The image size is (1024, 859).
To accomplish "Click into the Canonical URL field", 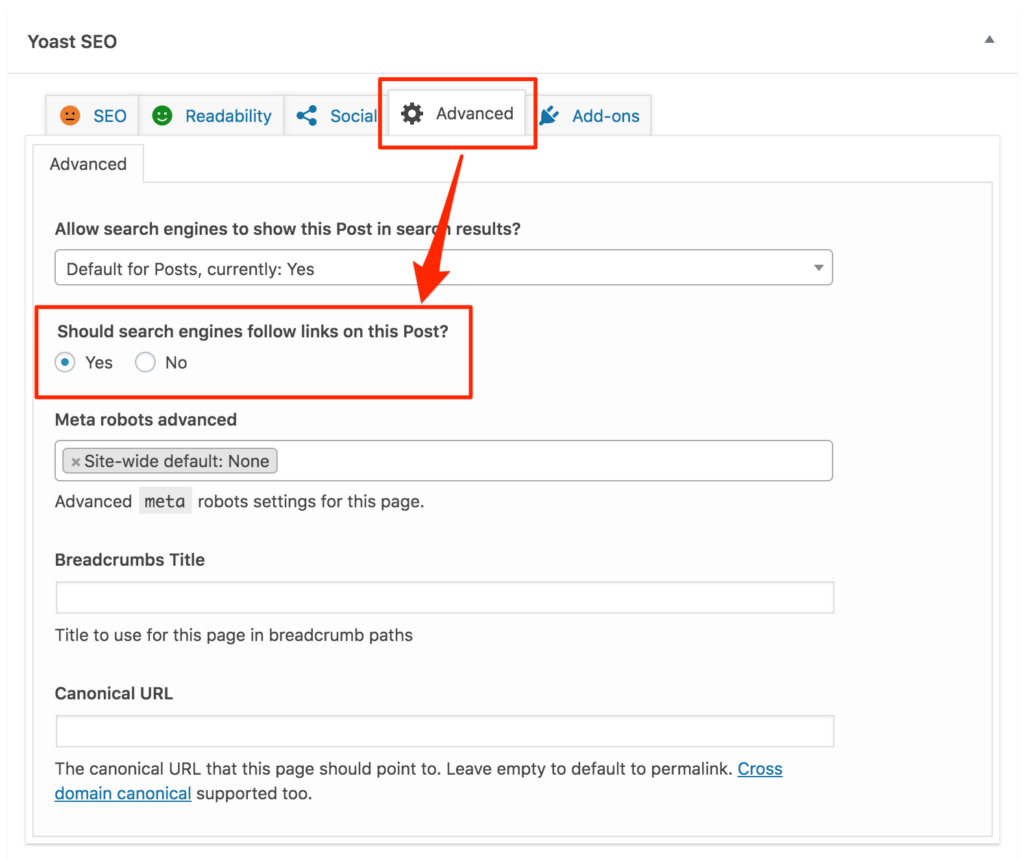I will [x=445, y=731].
